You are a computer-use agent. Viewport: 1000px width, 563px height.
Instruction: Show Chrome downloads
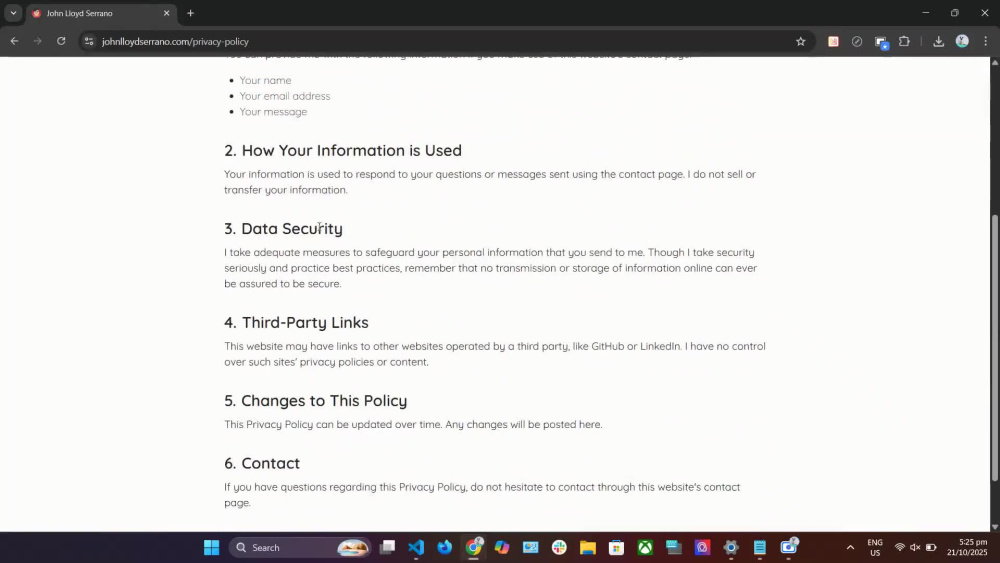(x=938, y=41)
